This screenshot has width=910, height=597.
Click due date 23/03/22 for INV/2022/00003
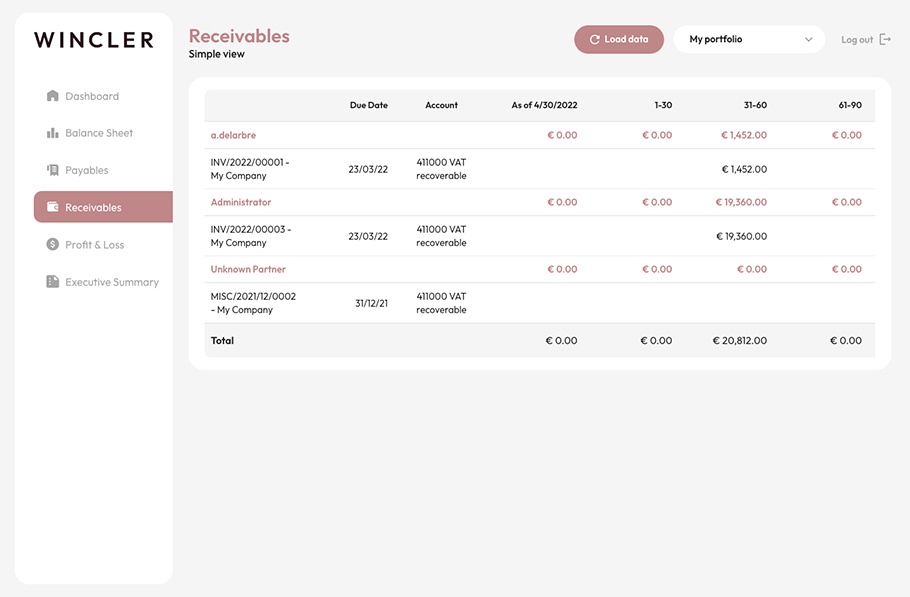[368, 236]
